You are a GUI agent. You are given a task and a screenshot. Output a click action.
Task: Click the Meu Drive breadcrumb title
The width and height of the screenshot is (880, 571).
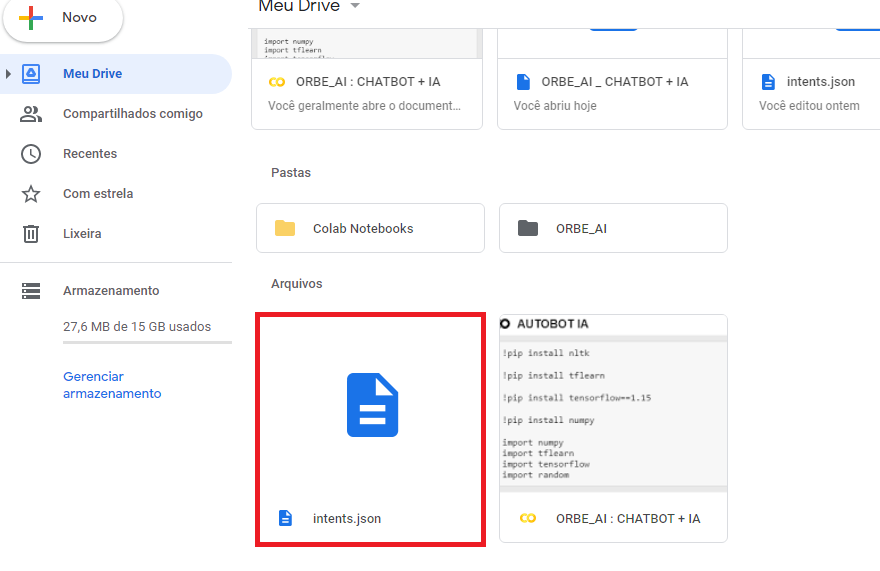[x=299, y=6]
